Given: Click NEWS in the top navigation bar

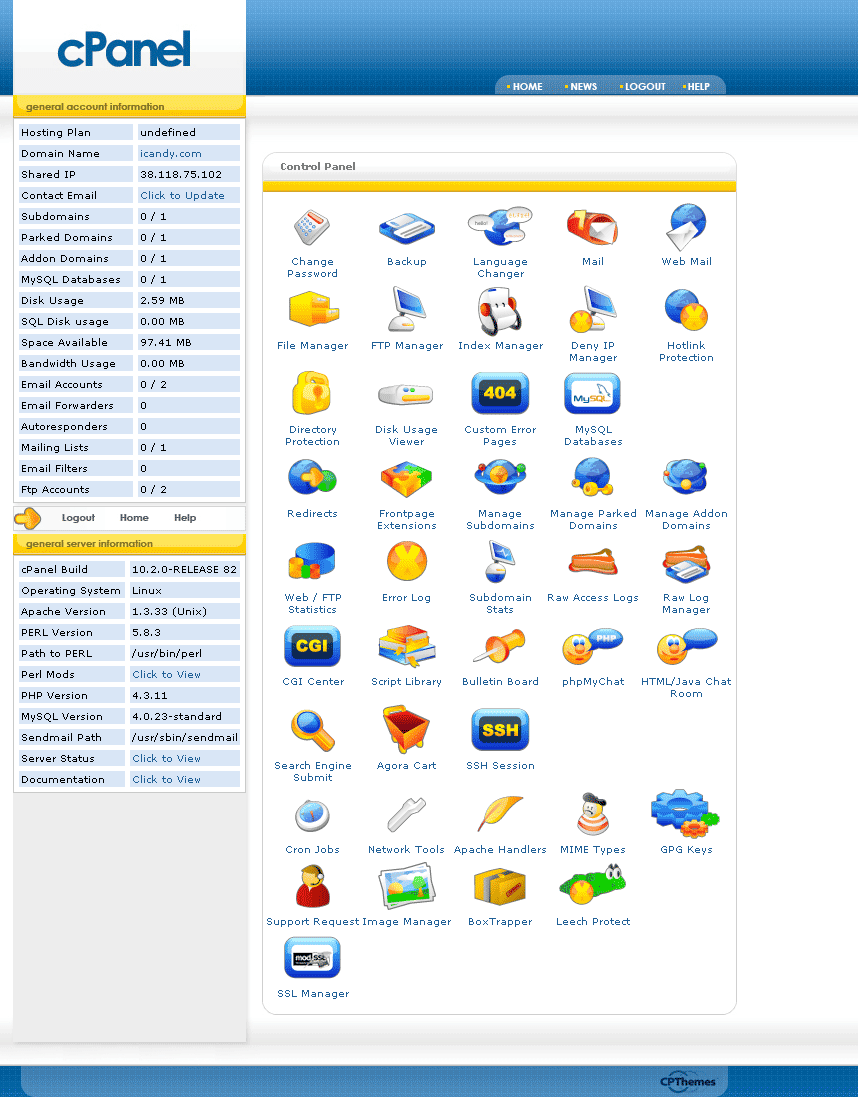Looking at the screenshot, I should 583,87.
